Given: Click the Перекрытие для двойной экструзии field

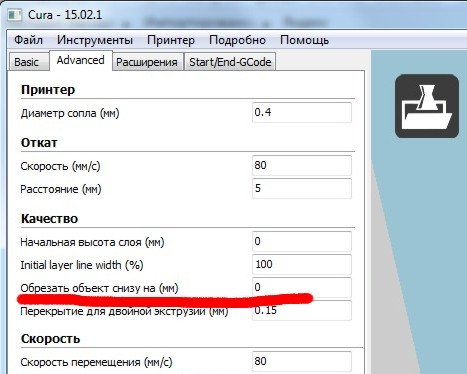Looking at the screenshot, I should (x=302, y=310).
